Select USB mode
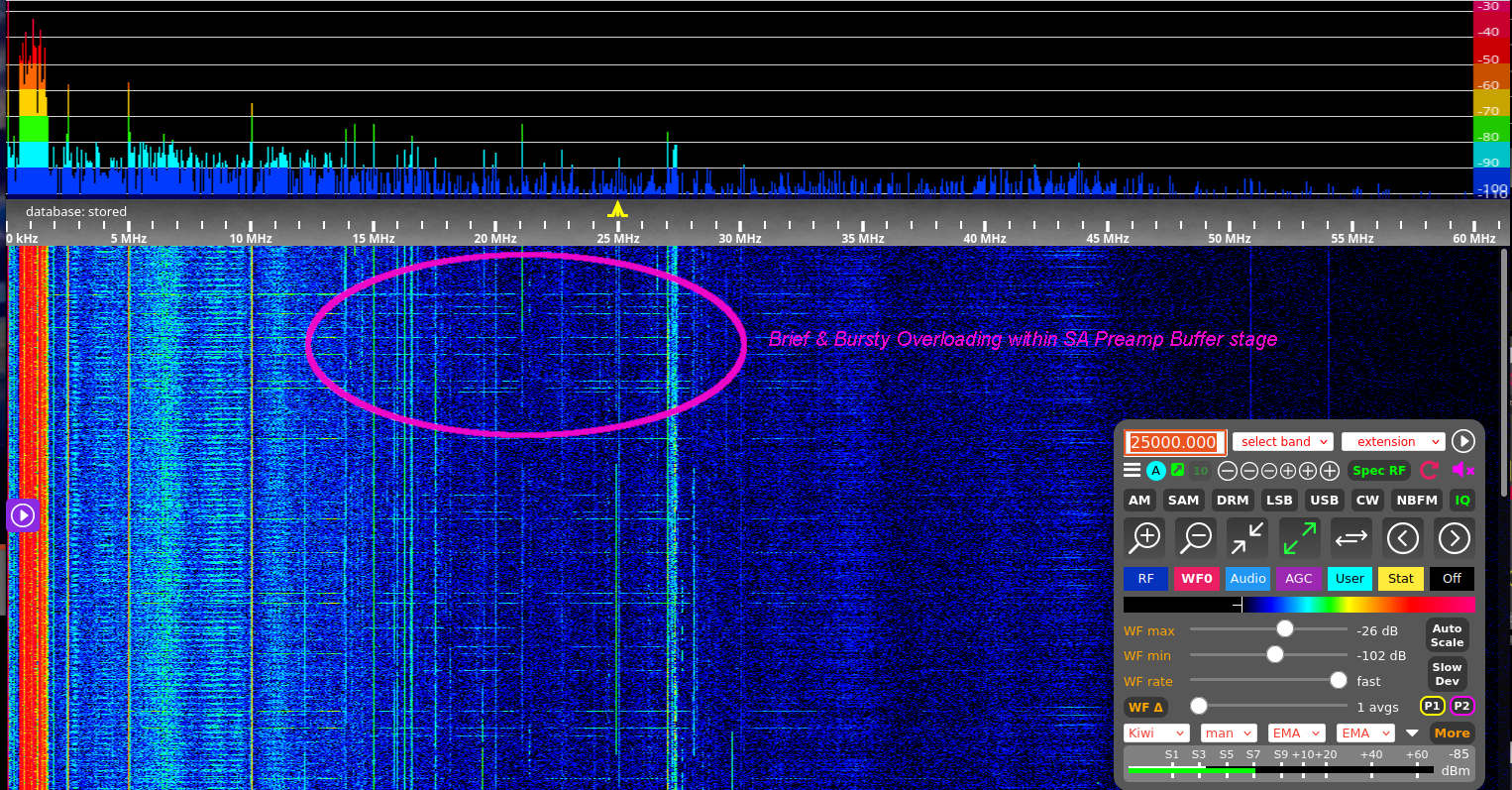 1324,501
